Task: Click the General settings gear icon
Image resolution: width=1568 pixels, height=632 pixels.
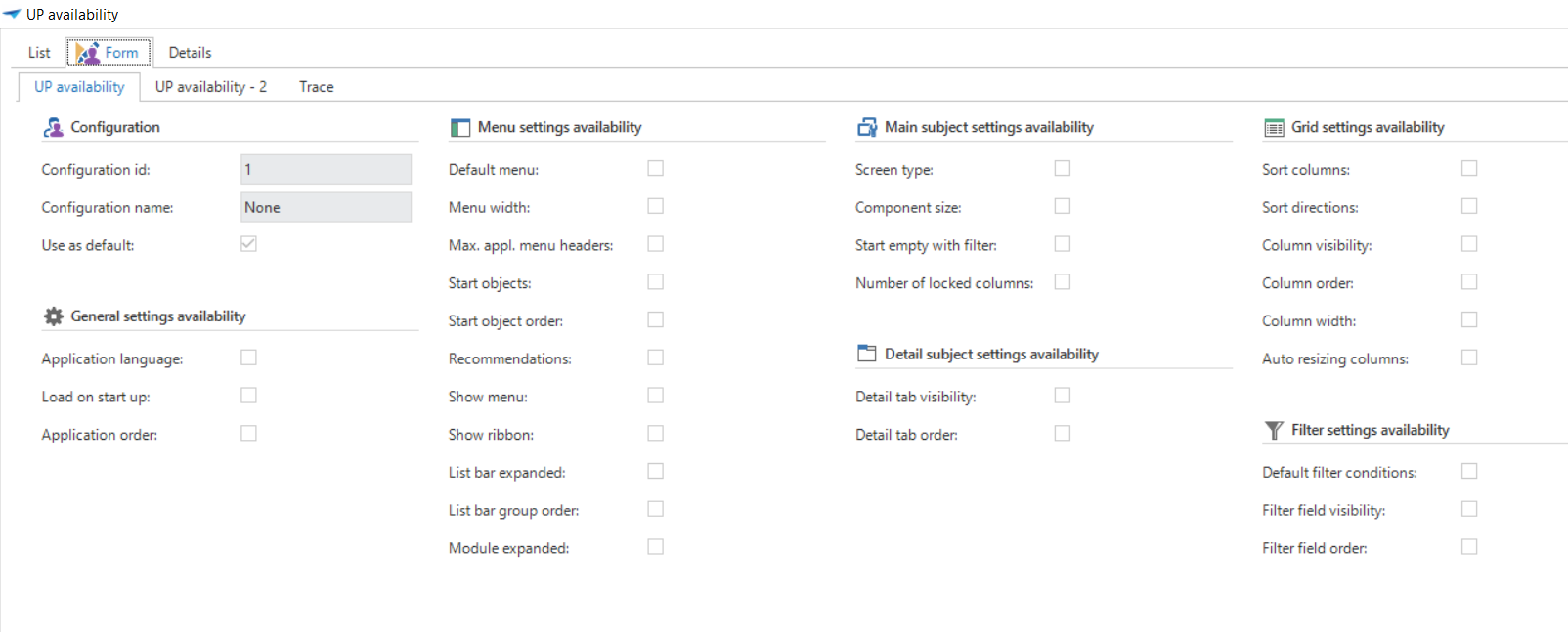Action: click(54, 316)
